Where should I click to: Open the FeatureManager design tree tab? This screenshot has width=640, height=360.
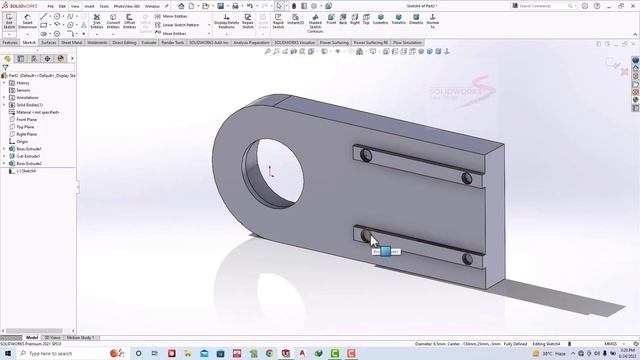click(x=7, y=59)
